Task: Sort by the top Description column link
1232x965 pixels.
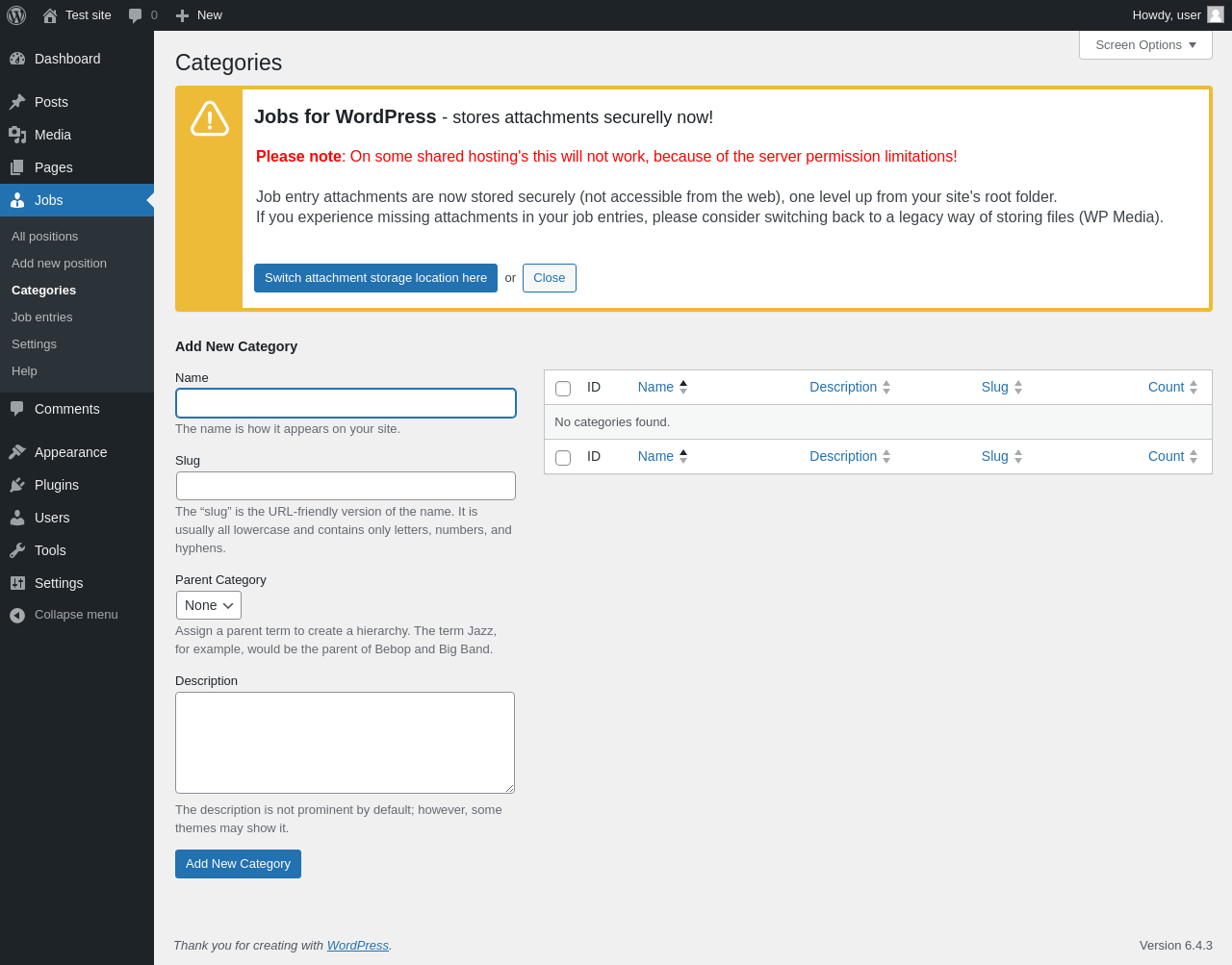Action: point(843,387)
